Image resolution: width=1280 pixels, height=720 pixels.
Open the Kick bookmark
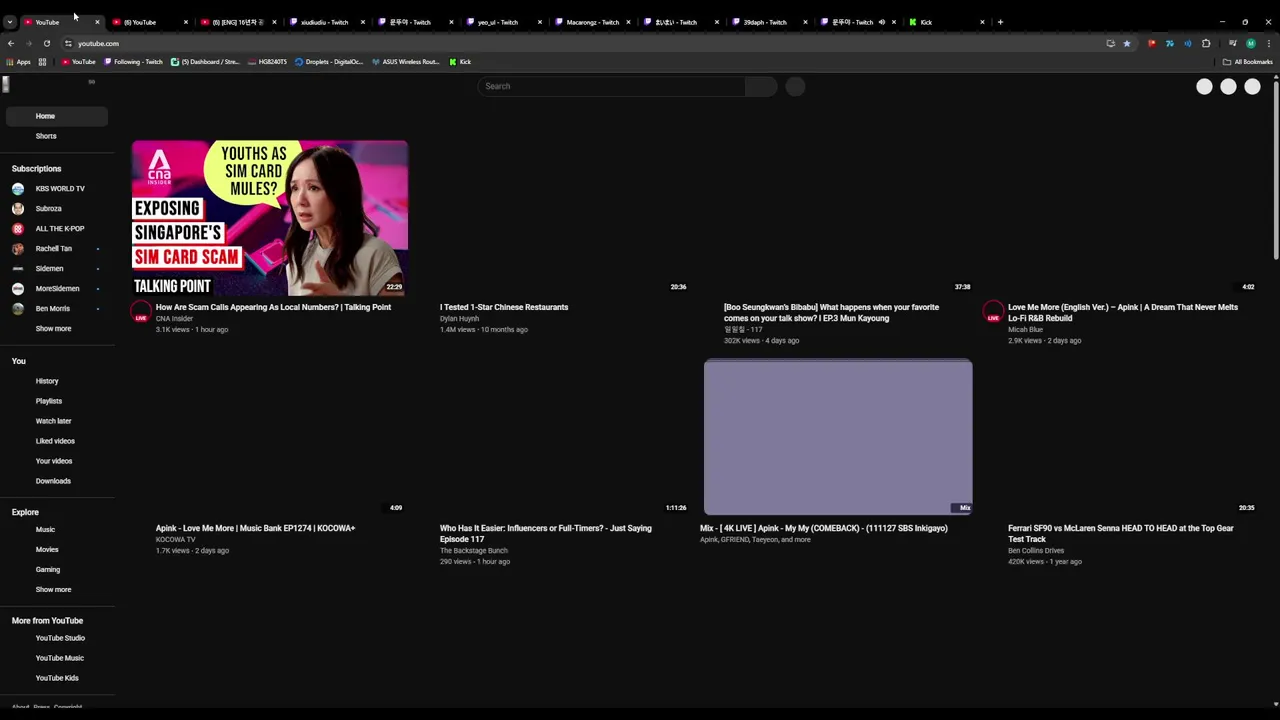click(x=460, y=62)
